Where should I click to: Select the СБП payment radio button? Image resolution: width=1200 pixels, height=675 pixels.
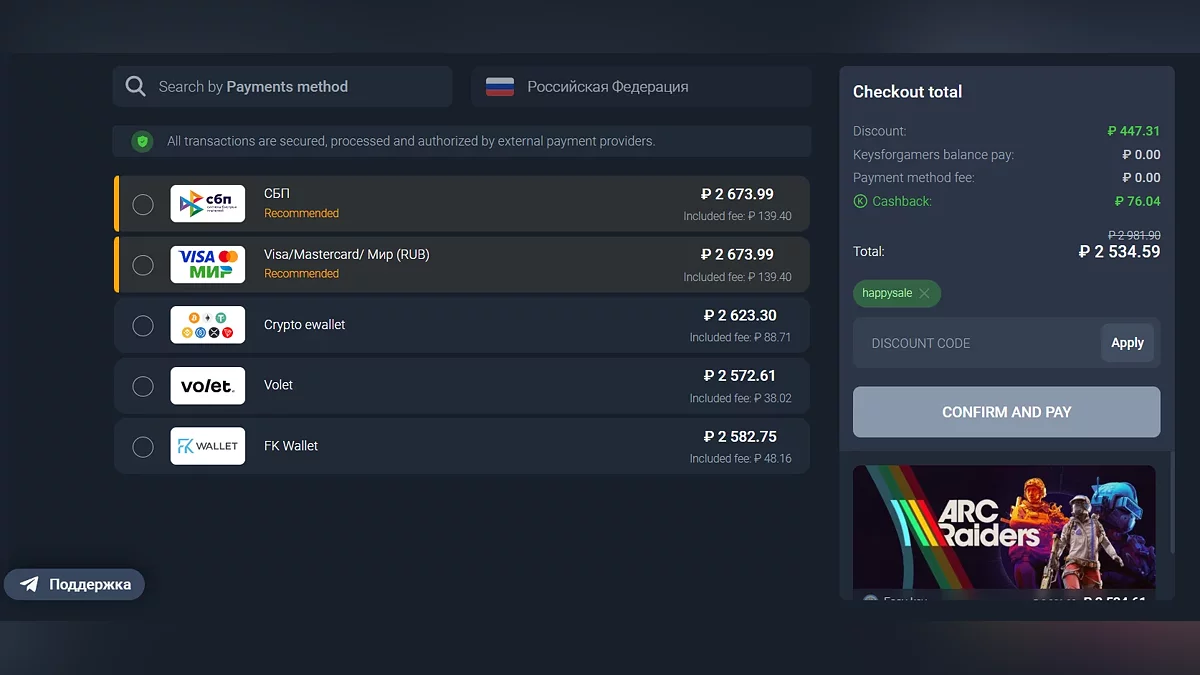(143, 204)
